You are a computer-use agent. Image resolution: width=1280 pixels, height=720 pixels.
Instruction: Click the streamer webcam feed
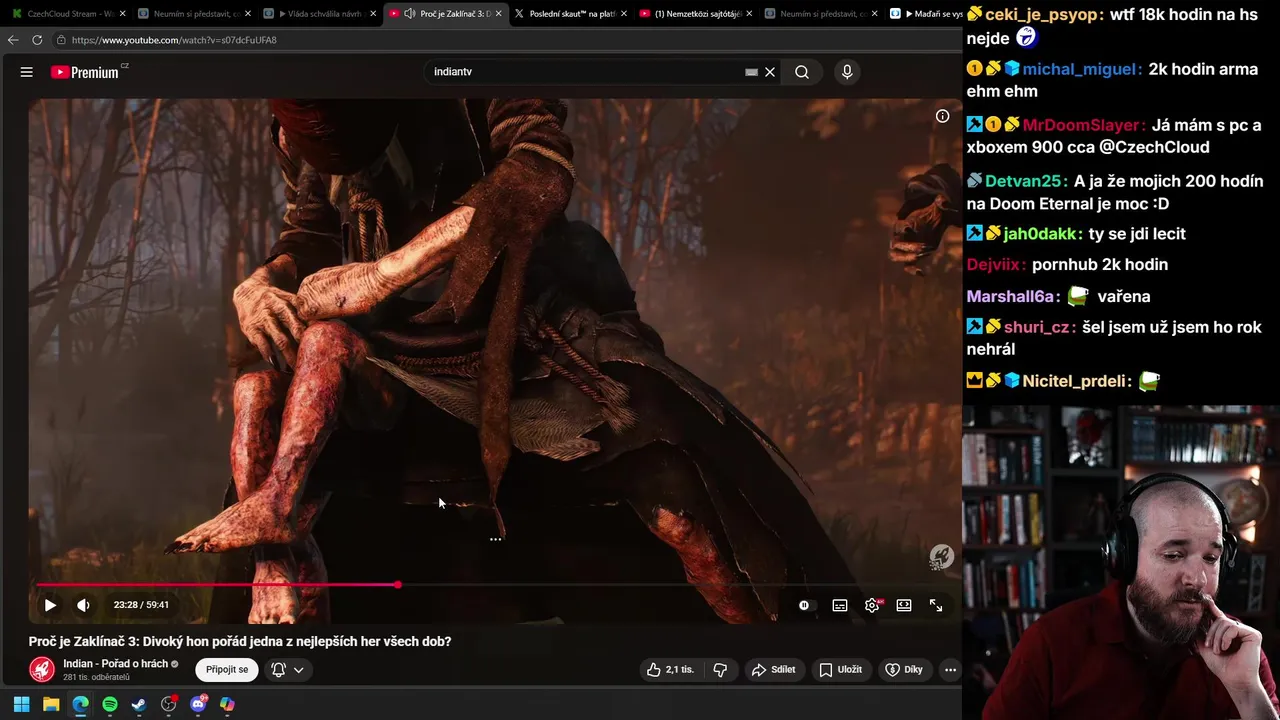coord(1121,563)
